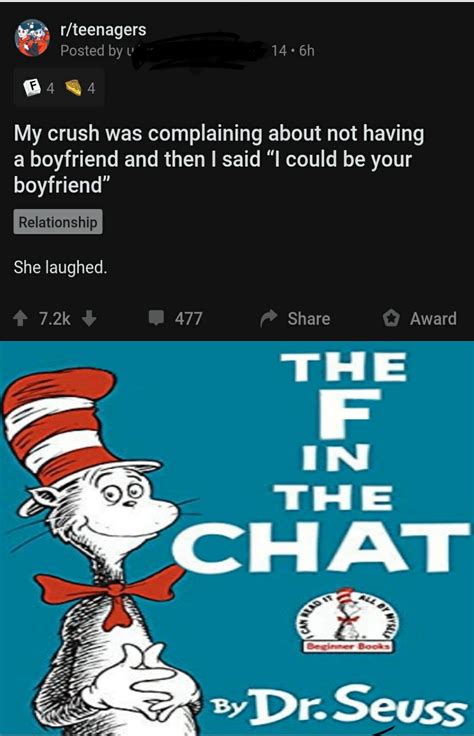The height and width of the screenshot is (736, 474).
Task: Open the r/teenagers subreddit avatar
Action: 32,38
